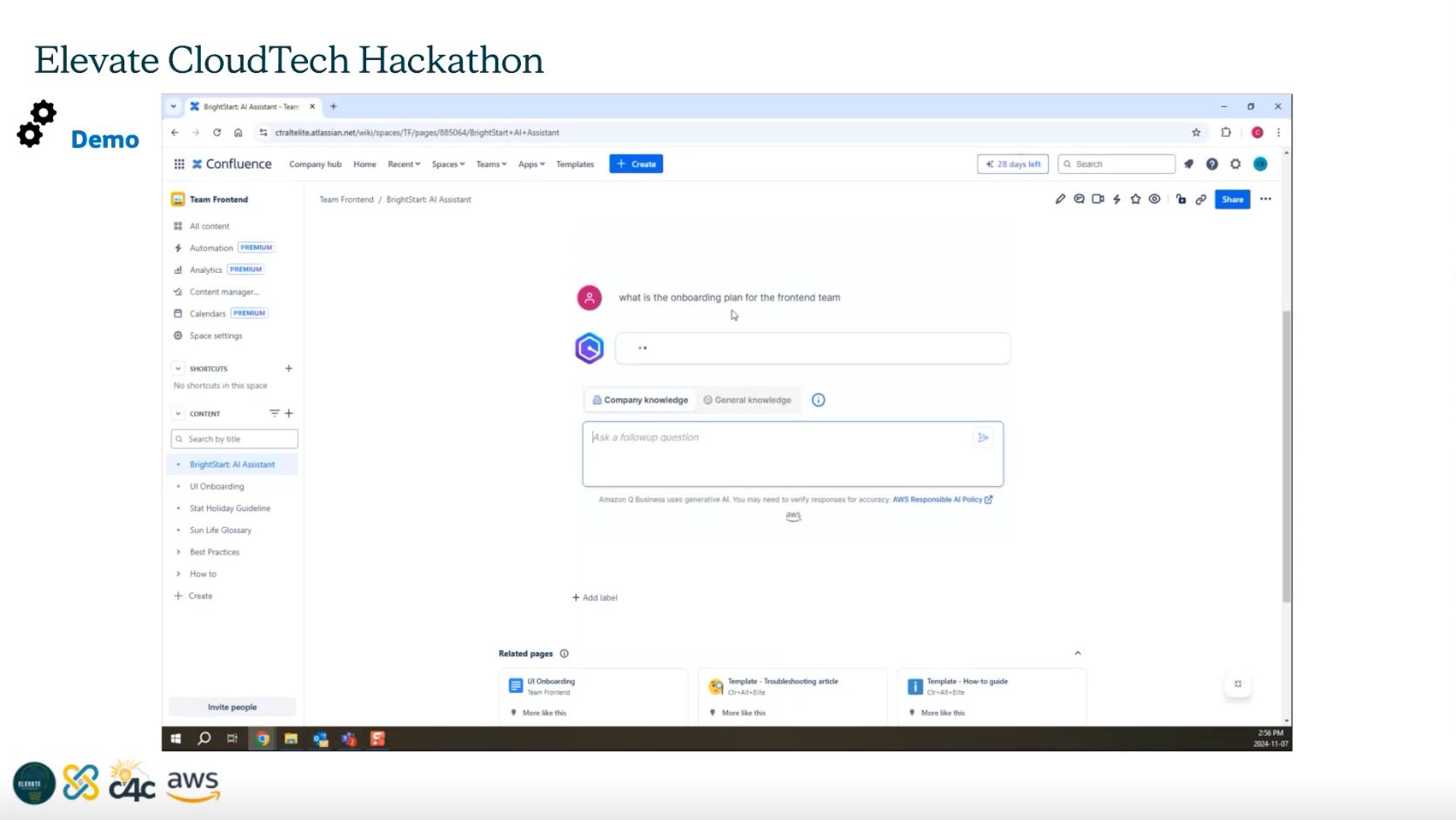
Task: Open Task View on taskbar
Action: point(232,738)
